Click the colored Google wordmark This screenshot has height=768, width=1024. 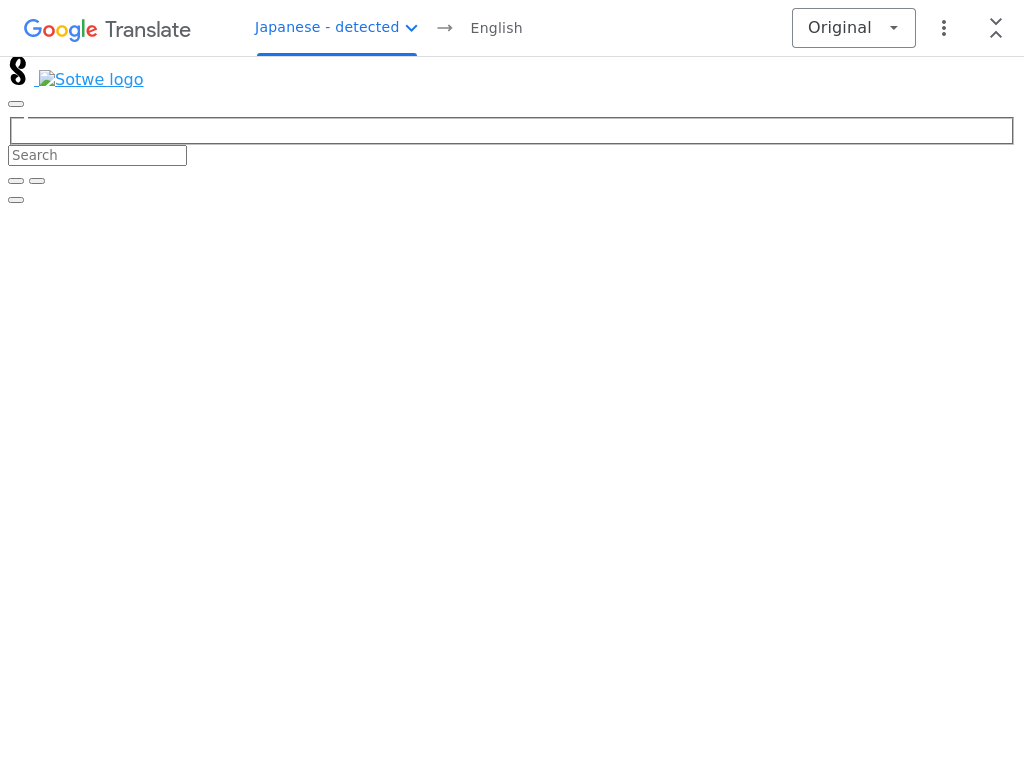pyautogui.click(x=61, y=30)
